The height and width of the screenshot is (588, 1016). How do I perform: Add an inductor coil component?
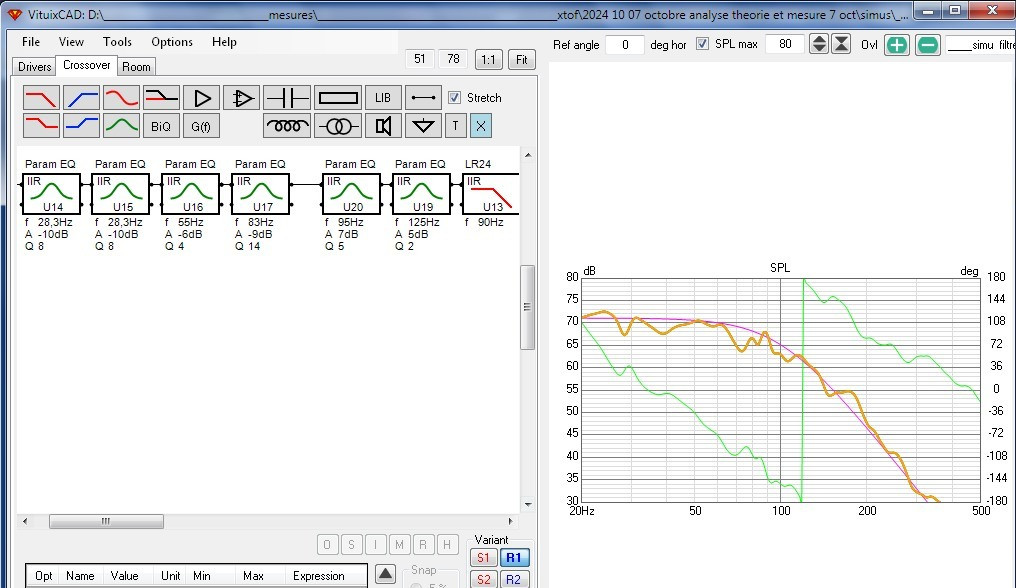pyautogui.click(x=287, y=126)
